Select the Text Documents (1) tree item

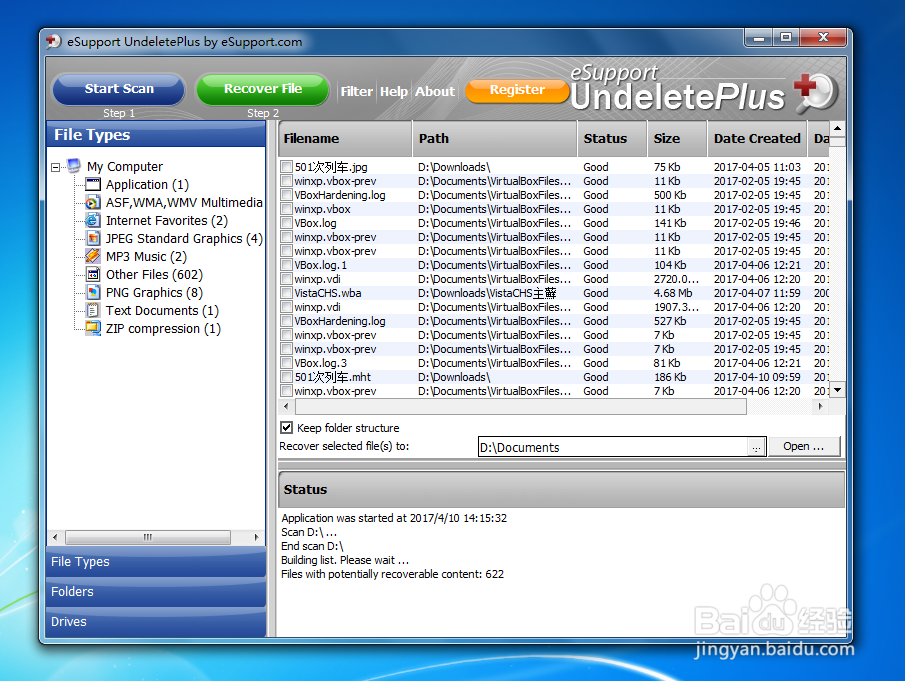[x=162, y=311]
